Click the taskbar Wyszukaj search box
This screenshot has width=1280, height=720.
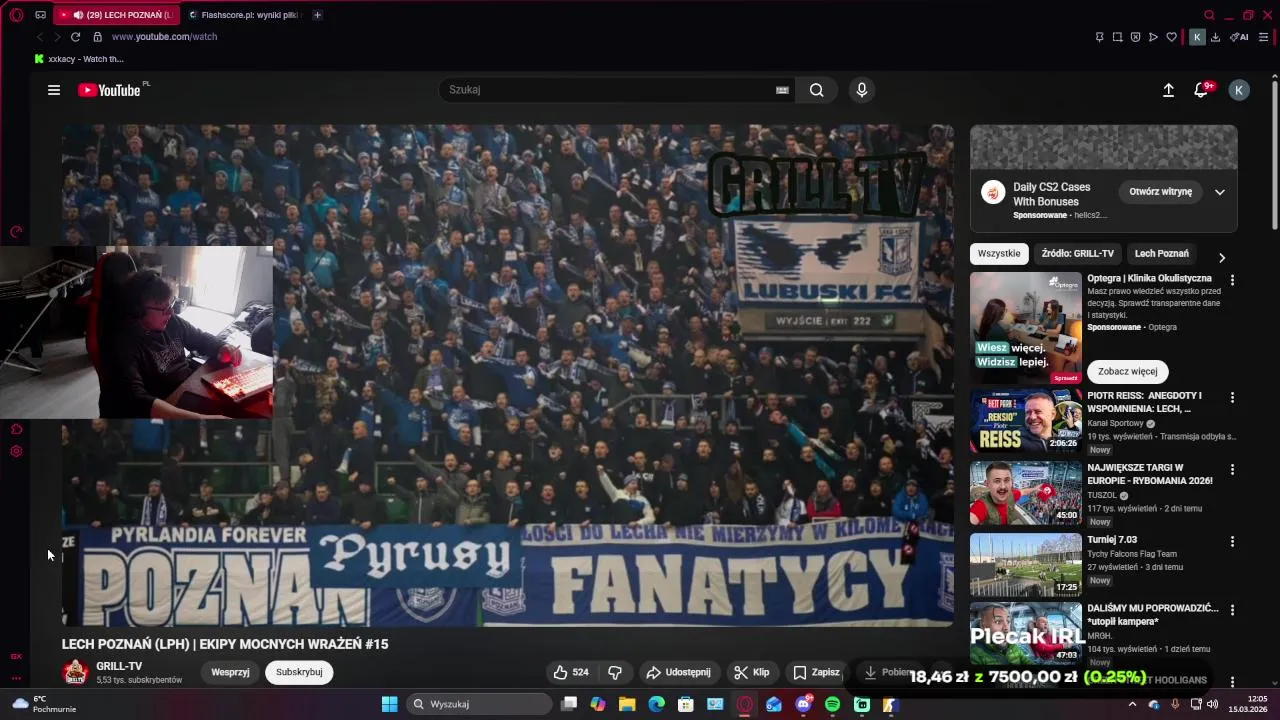pyautogui.click(x=479, y=704)
